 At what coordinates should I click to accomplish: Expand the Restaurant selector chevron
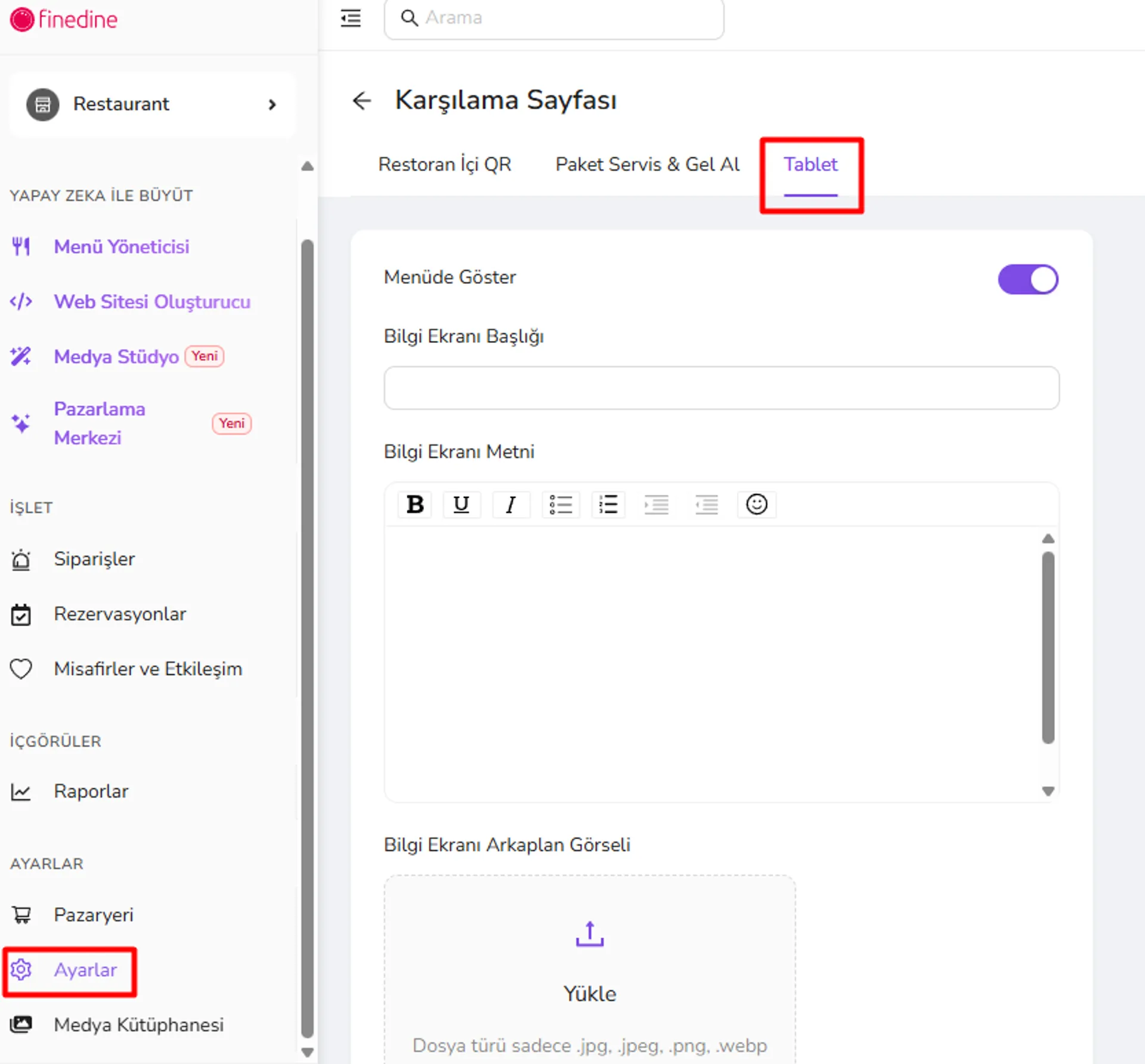(272, 104)
